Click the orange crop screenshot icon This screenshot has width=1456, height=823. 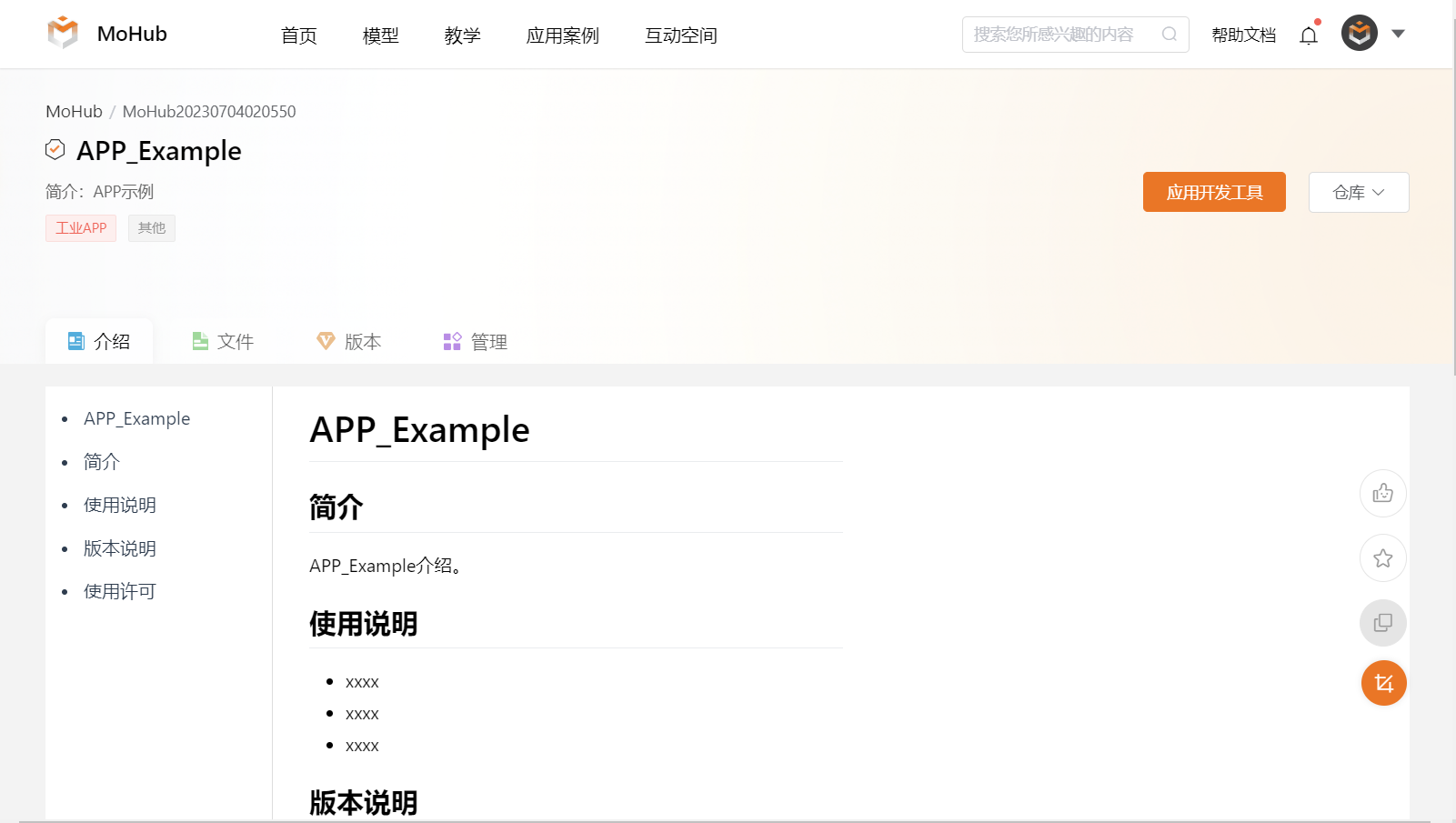pos(1383,683)
